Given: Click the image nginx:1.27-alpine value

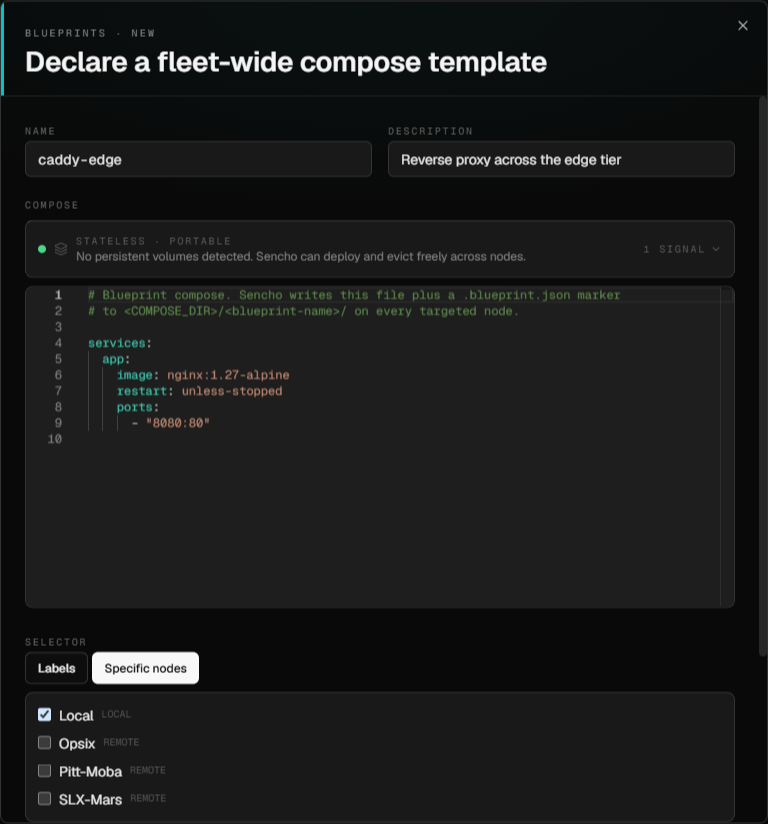Looking at the screenshot, I should 228,375.
